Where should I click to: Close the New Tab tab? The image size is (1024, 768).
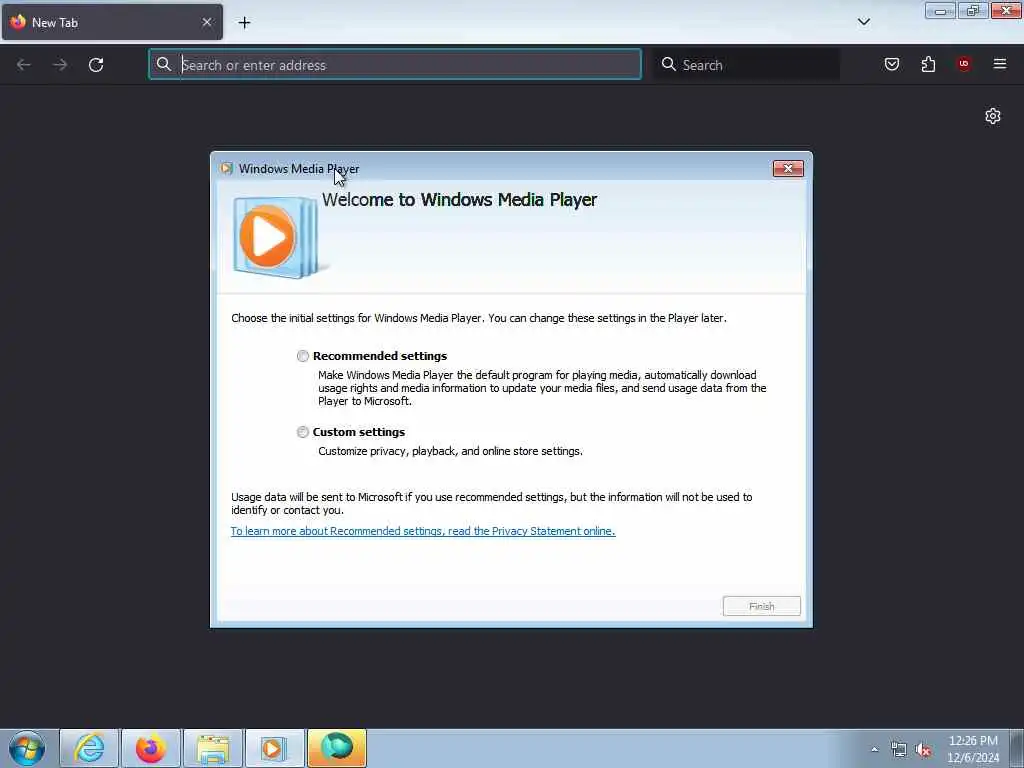click(x=207, y=22)
